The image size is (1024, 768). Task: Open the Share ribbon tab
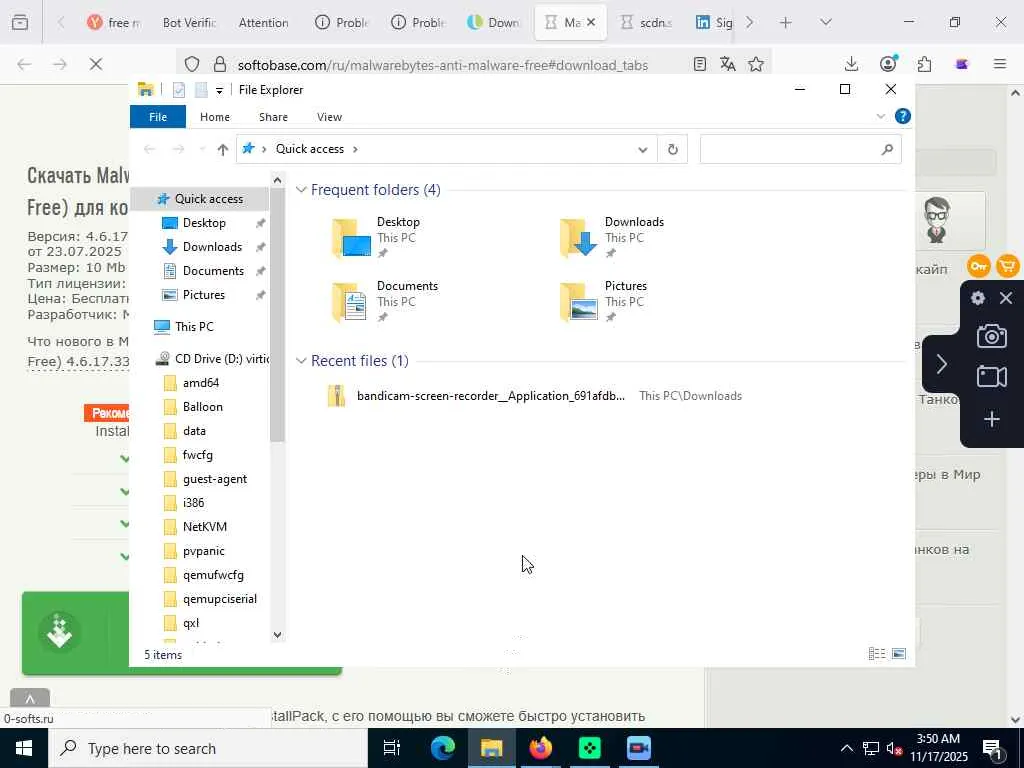[x=273, y=117]
